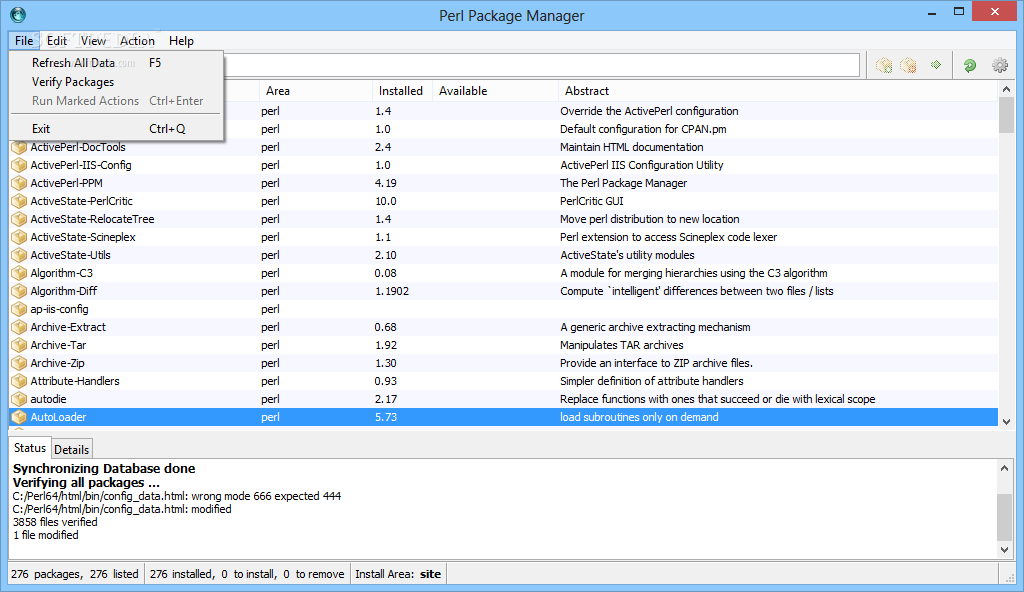The image size is (1024, 592).
Task: Click the 'The Perl Package Manager' abstract text
Action: pyautogui.click(x=623, y=183)
